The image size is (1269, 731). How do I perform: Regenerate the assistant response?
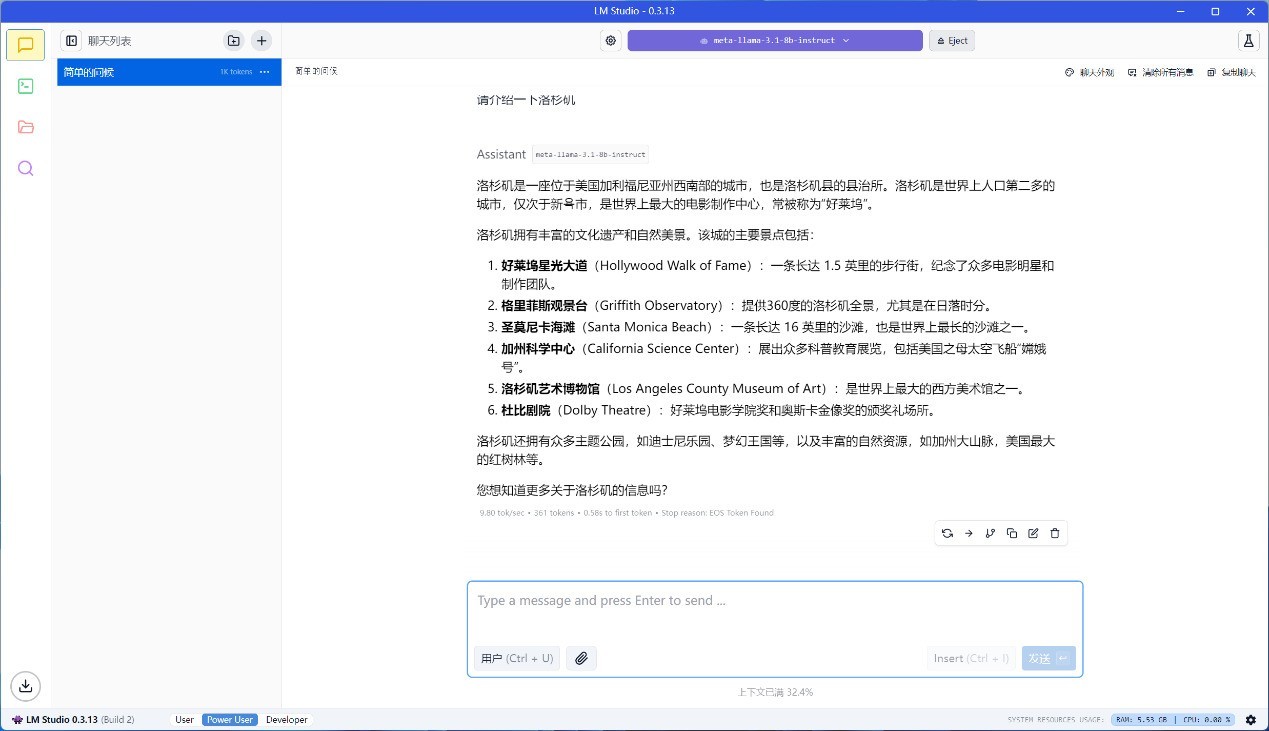pos(947,533)
